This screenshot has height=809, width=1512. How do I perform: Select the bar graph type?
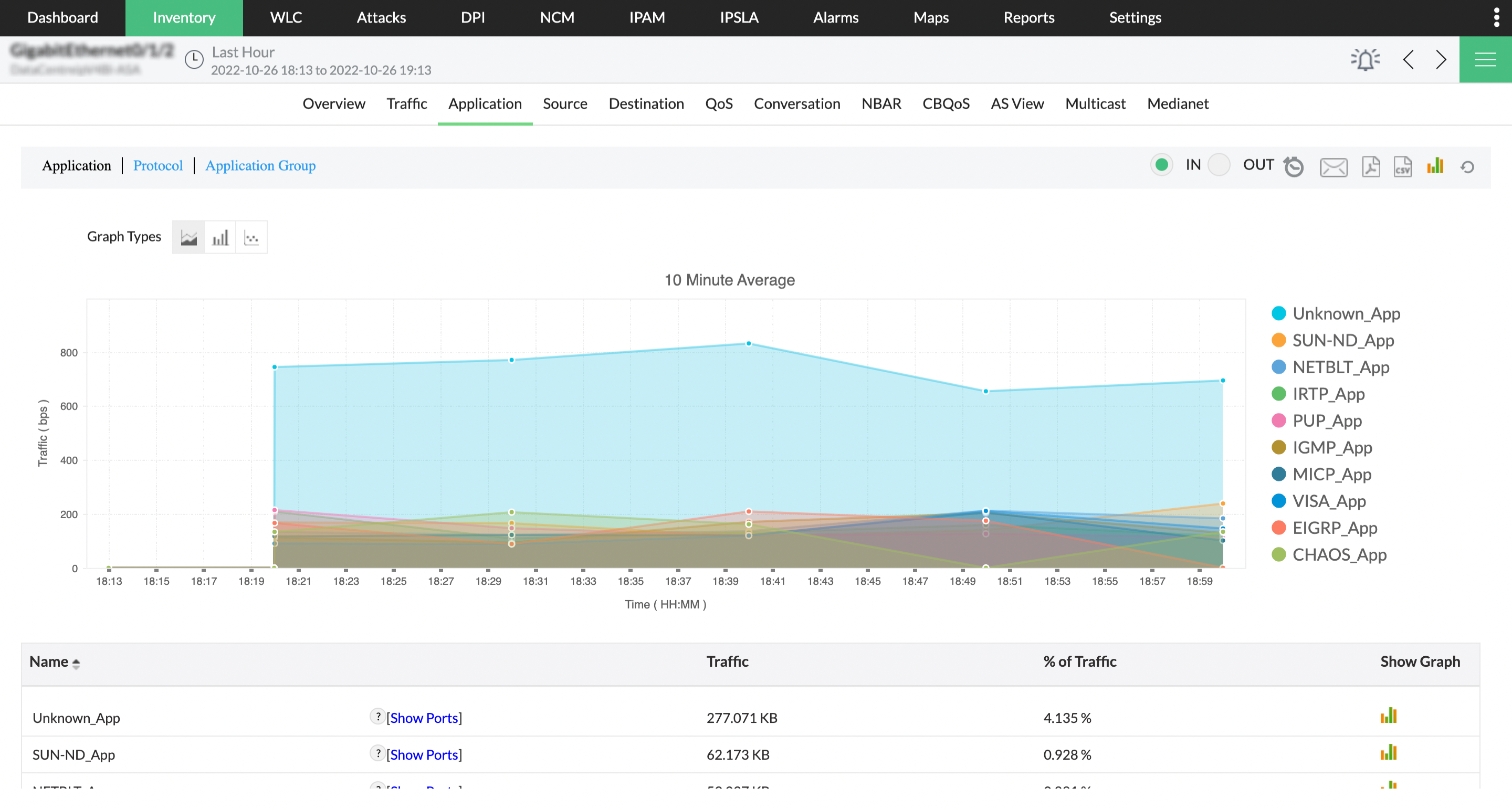click(x=220, y=237)
